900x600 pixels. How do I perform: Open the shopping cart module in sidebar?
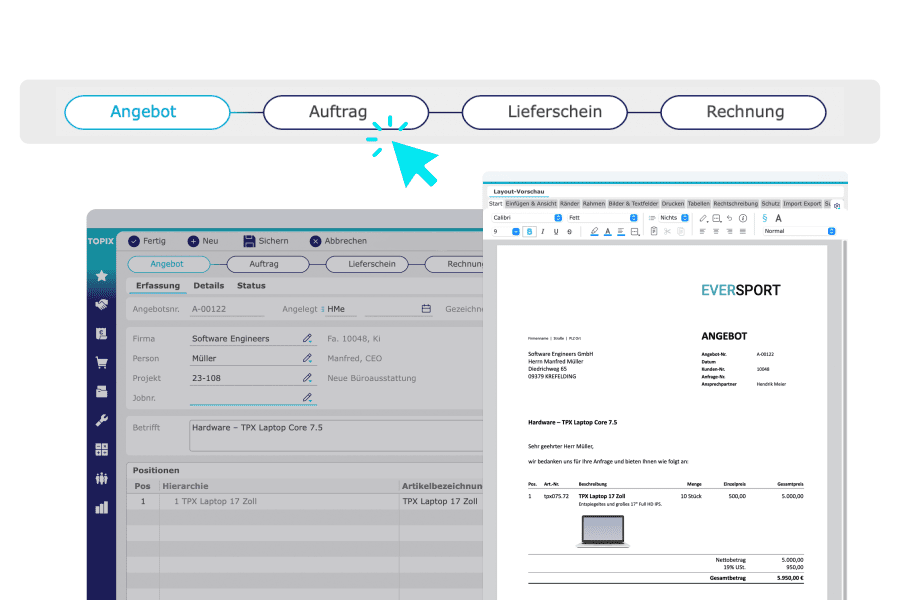[x=101, y=362]
